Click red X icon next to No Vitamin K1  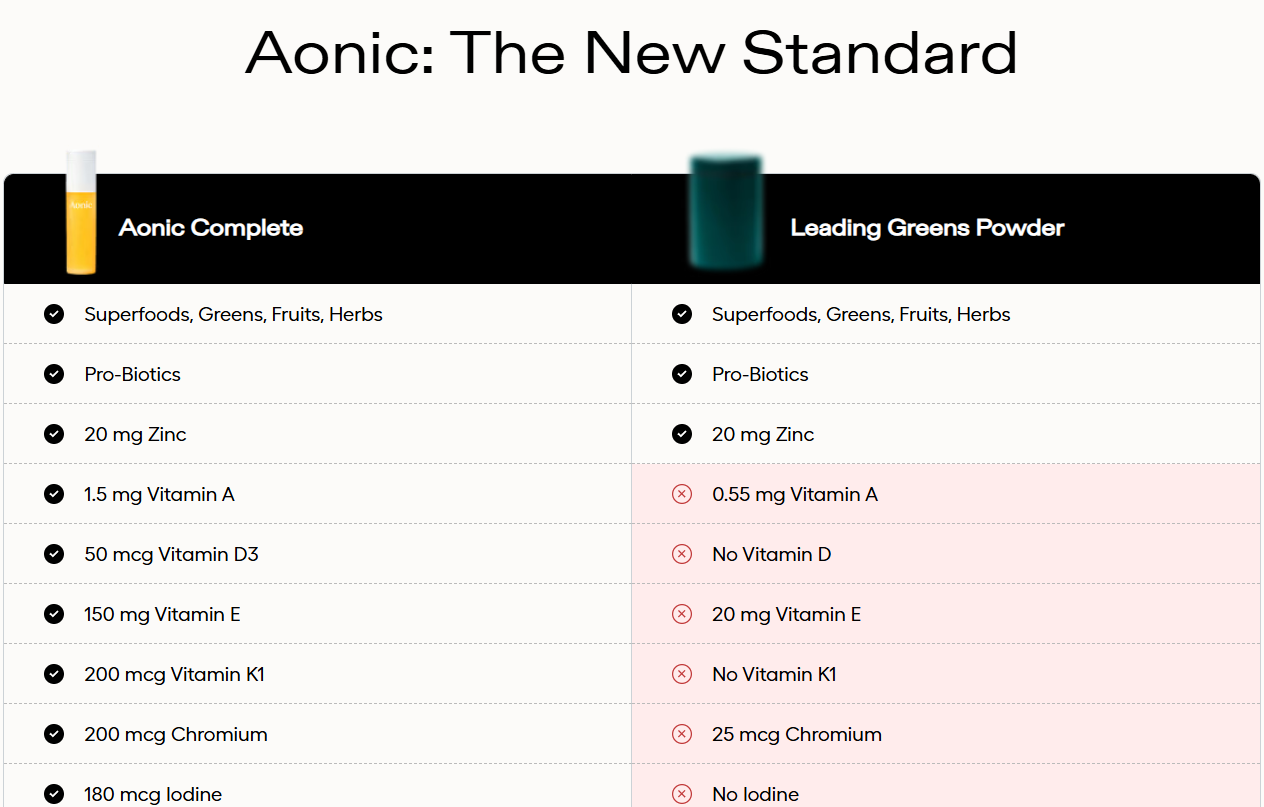coord(682,674)
